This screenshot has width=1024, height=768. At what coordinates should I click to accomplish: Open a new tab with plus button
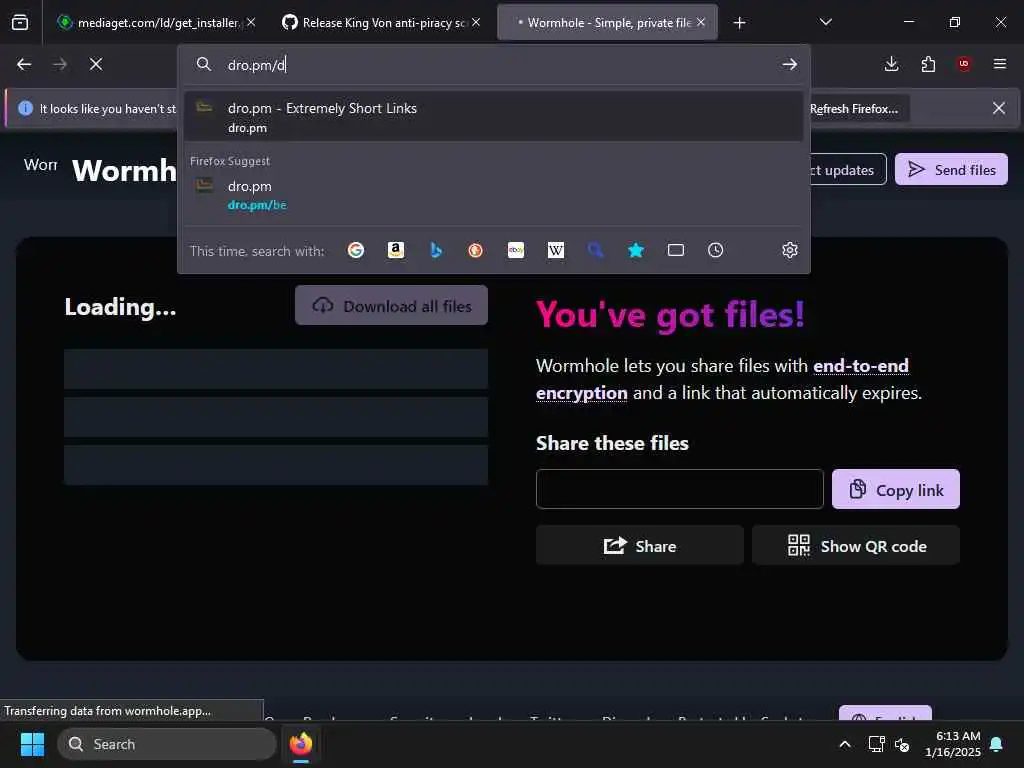click(x=739, y=23)
